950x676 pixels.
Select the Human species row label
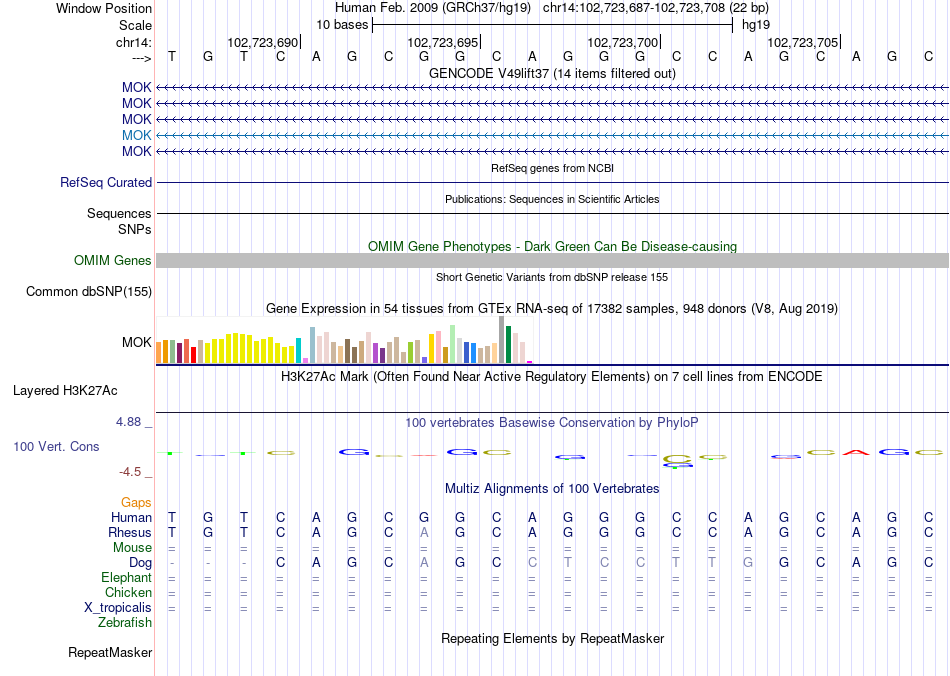click(131, 517)
